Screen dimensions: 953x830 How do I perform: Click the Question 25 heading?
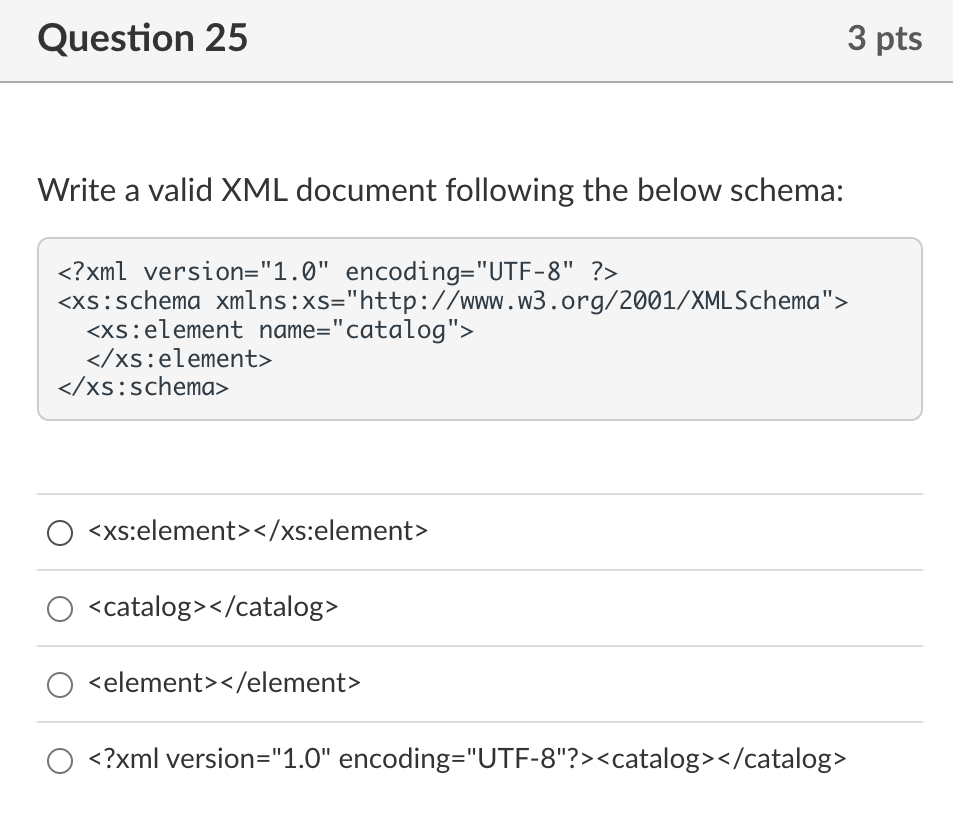tap(142, 39)
